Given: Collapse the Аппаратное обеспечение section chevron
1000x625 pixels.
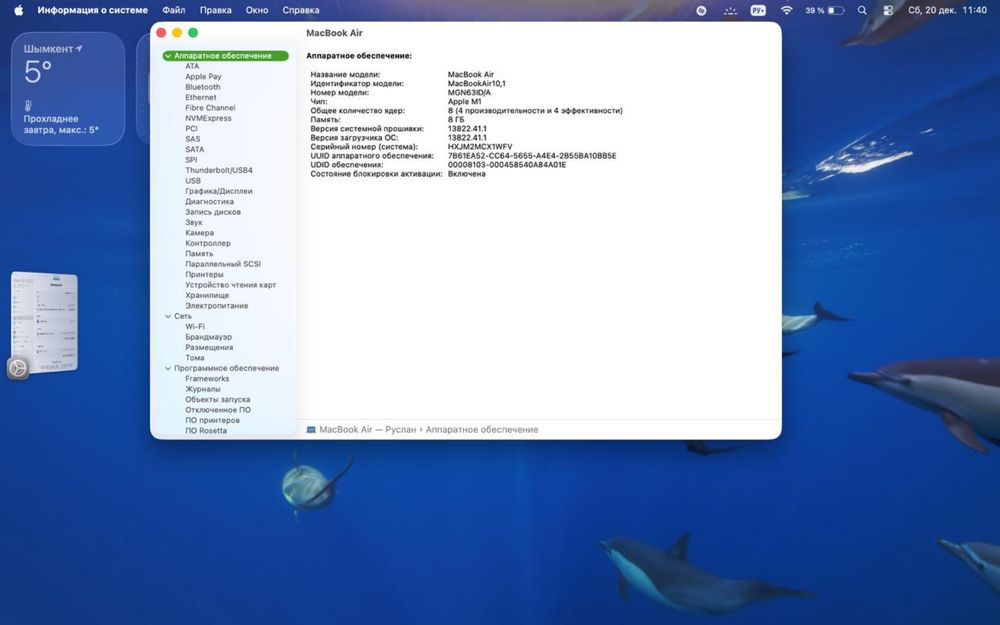Looking at the screenshot, I should tap(168, 56).
